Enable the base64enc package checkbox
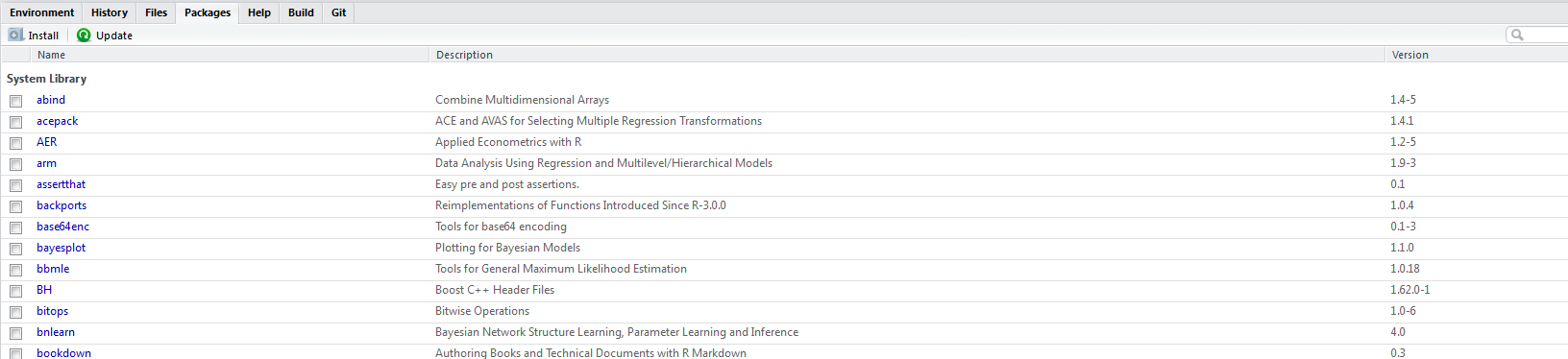Image resolution: width=1568 pixels, height=359 pixels. (15, 227)
